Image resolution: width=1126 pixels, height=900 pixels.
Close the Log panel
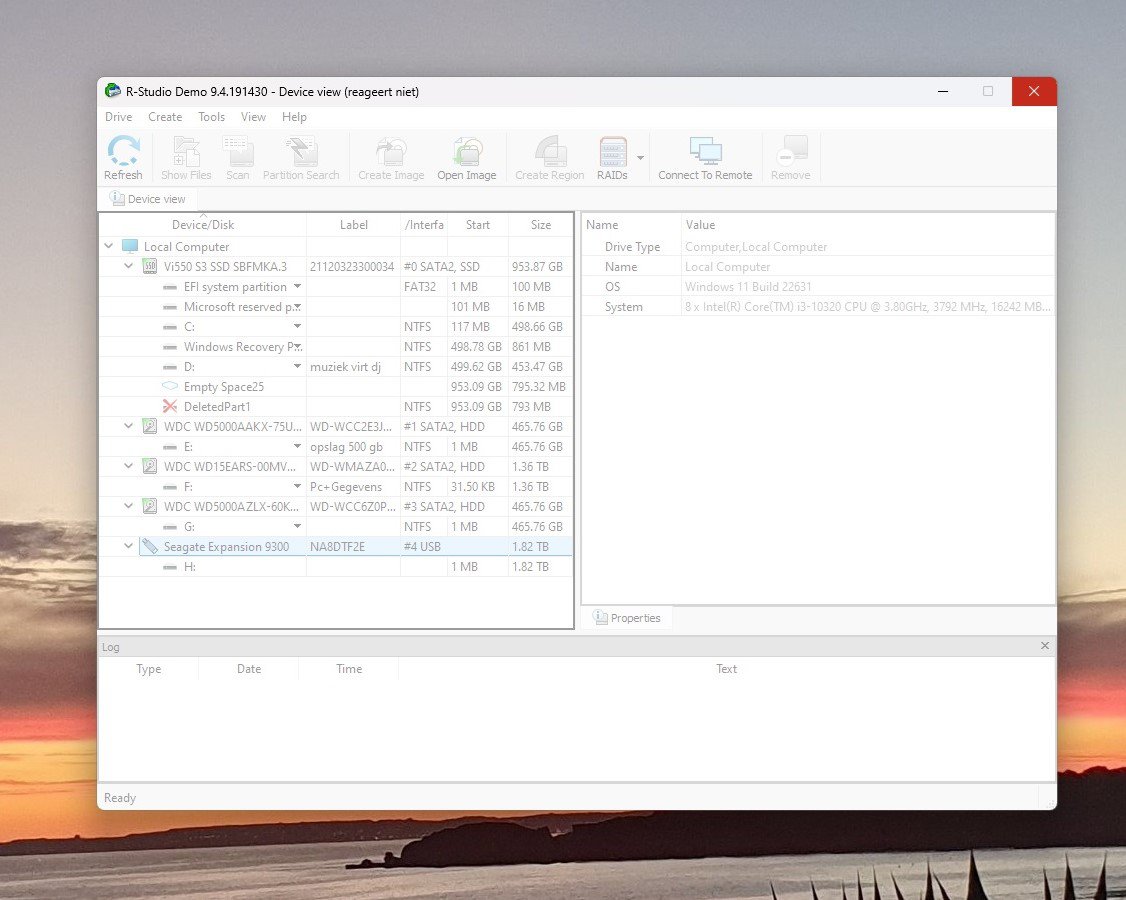1045,646
